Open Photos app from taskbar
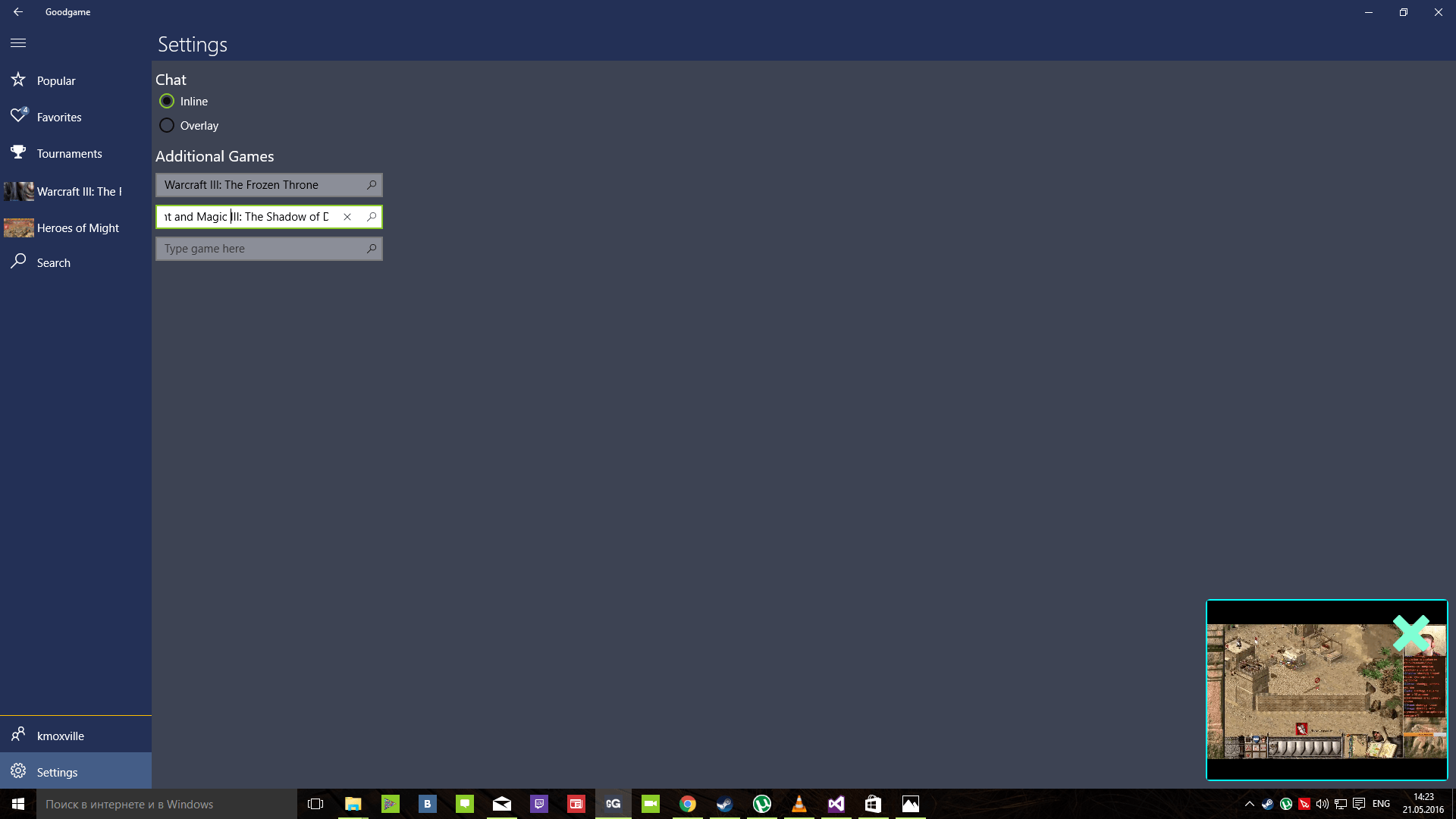 (911, 804)
